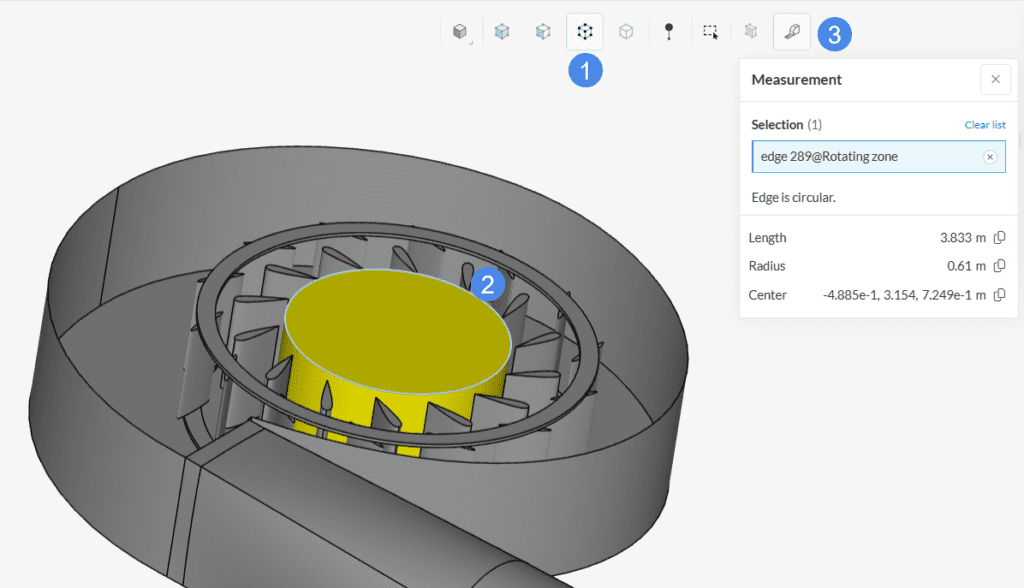Open the measurement ruler tool
Image resolution: width=1024 pixels, height=588 pixels.
tap(791, 31)
